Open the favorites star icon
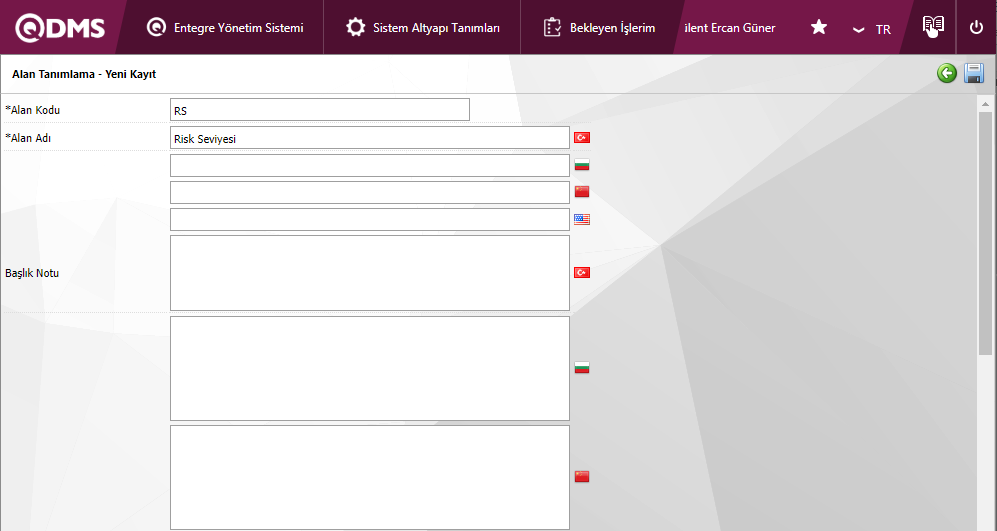Screen dimensions: 997x531 [x=818, y=28]
